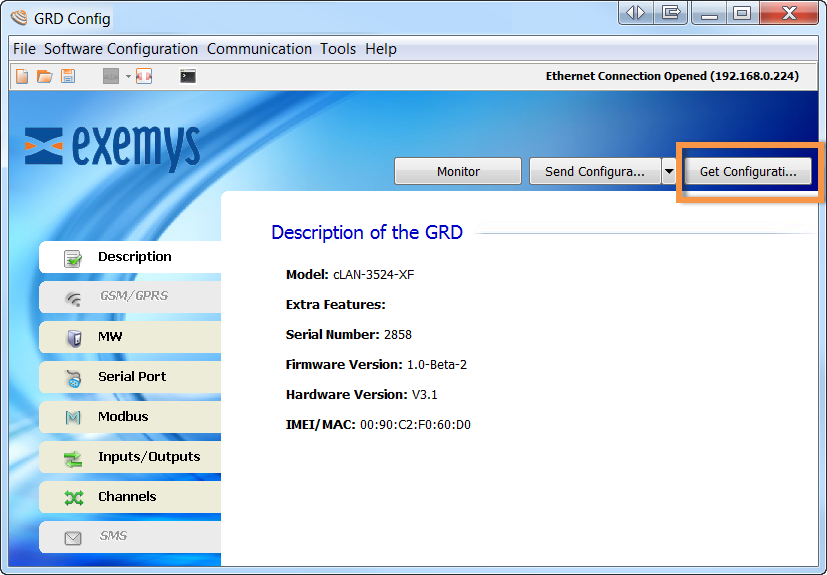The width and height of the screenshot is (827, 575).
Task: Click the Ethernet Connection Opened status text
Action: point(672,76)
